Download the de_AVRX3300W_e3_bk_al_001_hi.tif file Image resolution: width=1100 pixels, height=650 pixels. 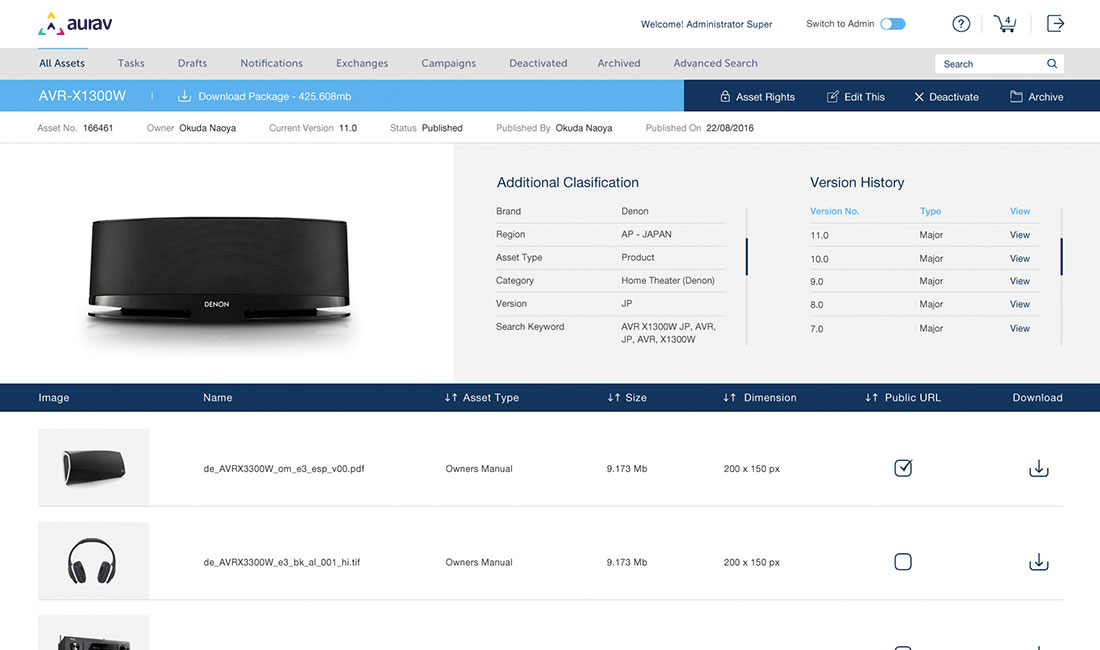pos(1038,562)
